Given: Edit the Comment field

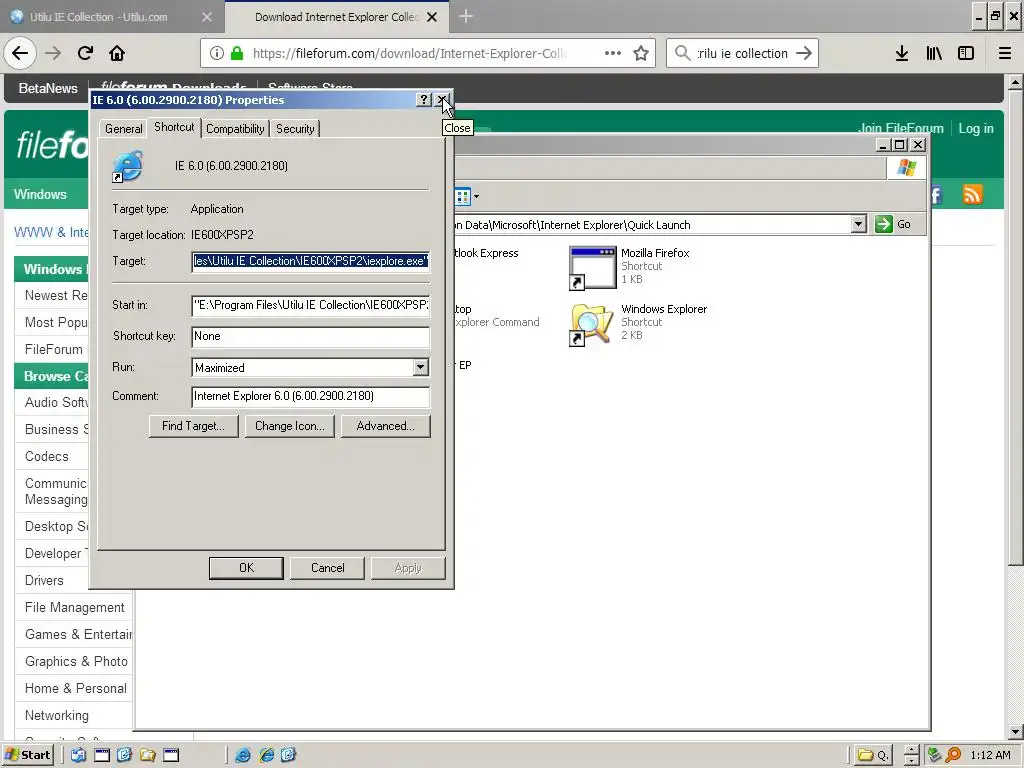Looking at the screenshot, I should tap(311, 396).
